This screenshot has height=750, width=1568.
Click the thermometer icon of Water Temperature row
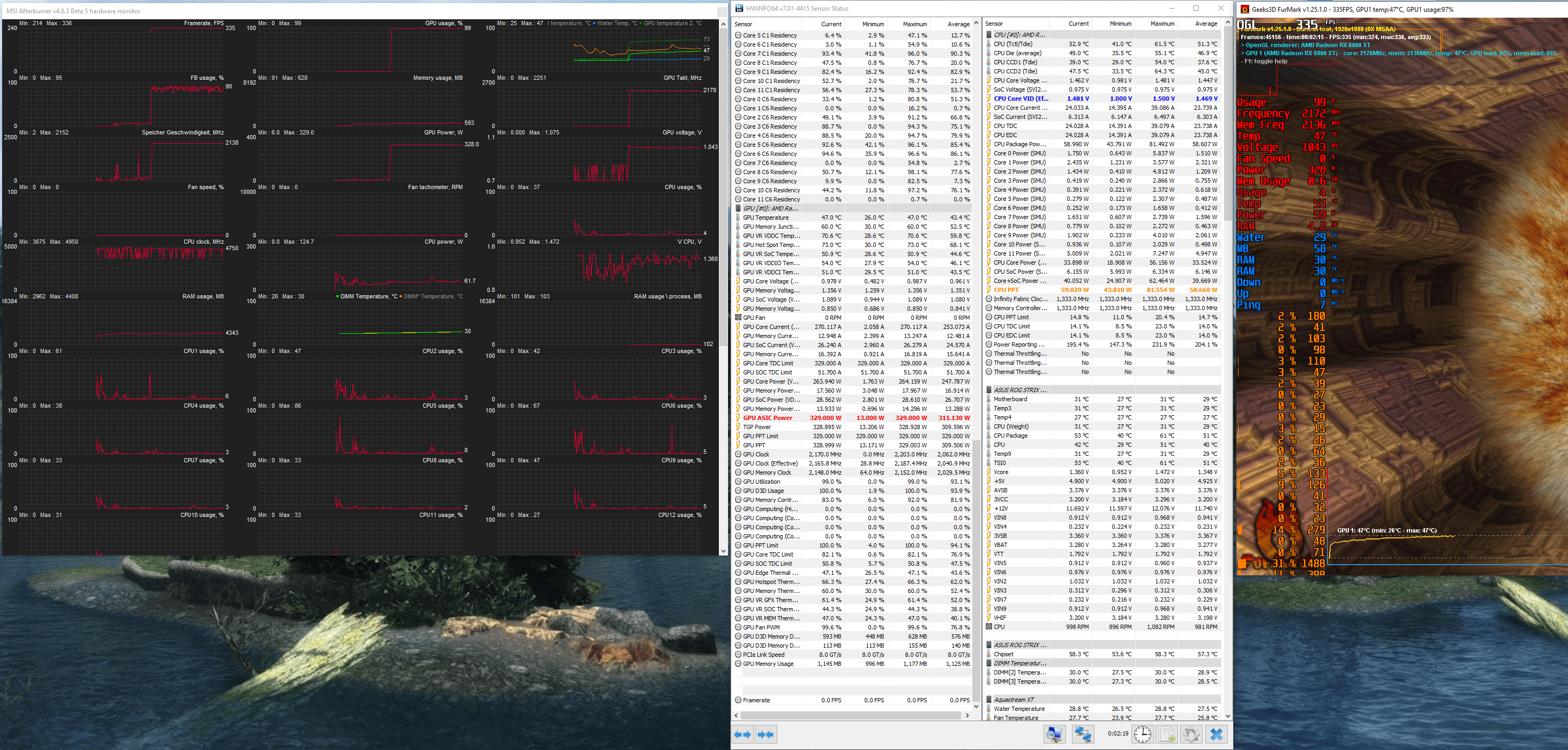[x=988, y=709]
